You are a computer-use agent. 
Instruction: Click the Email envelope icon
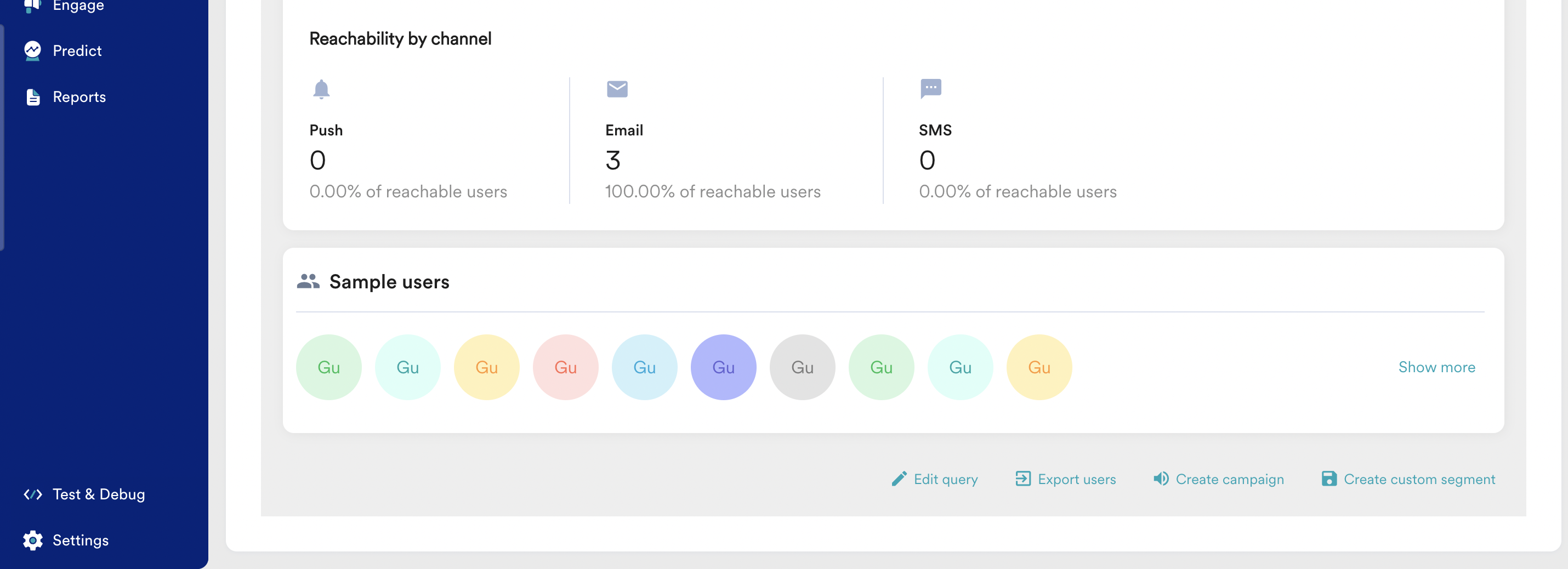coord(617,89)
